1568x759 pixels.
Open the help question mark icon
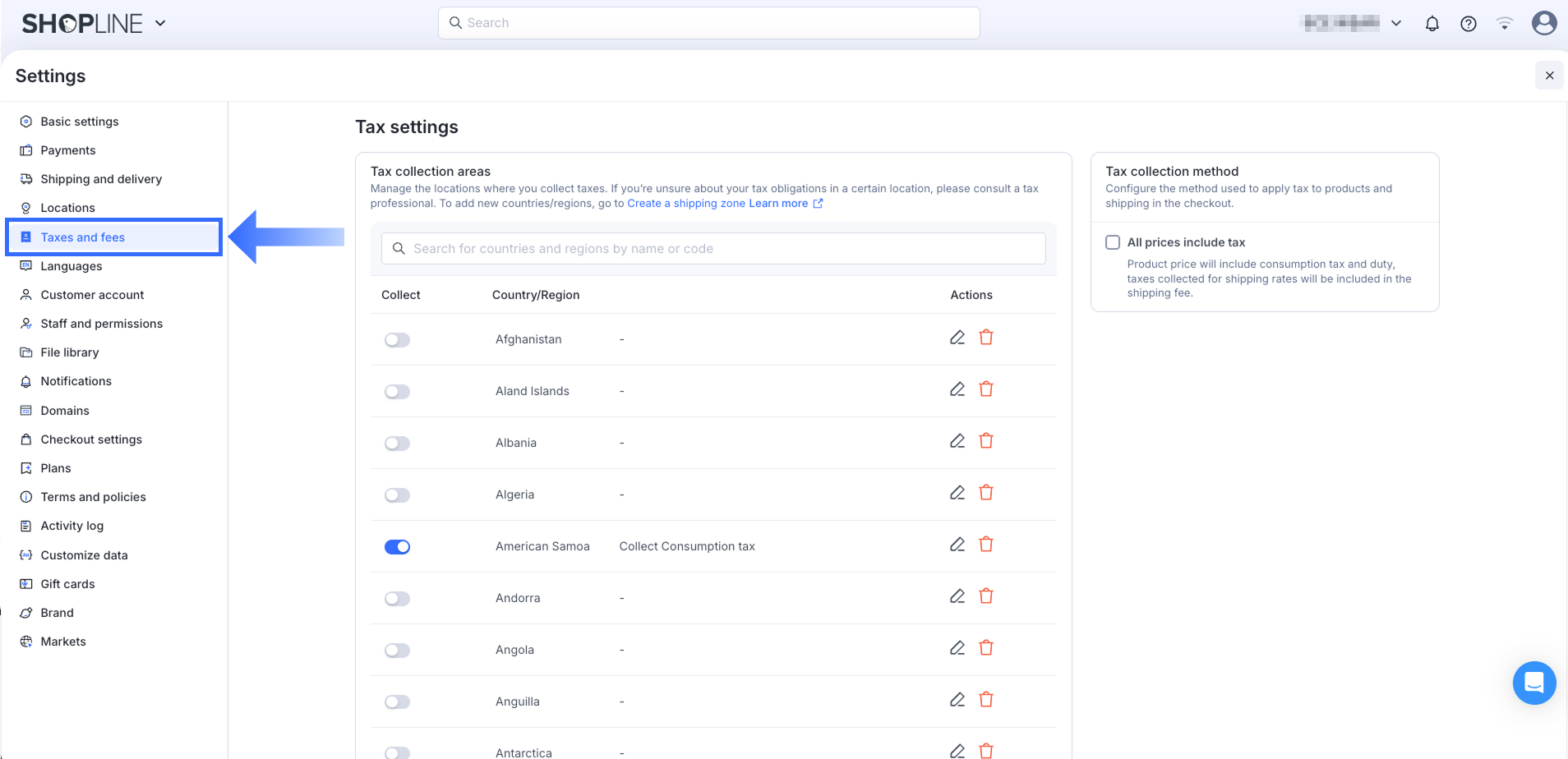click(x=1468, y=24)
